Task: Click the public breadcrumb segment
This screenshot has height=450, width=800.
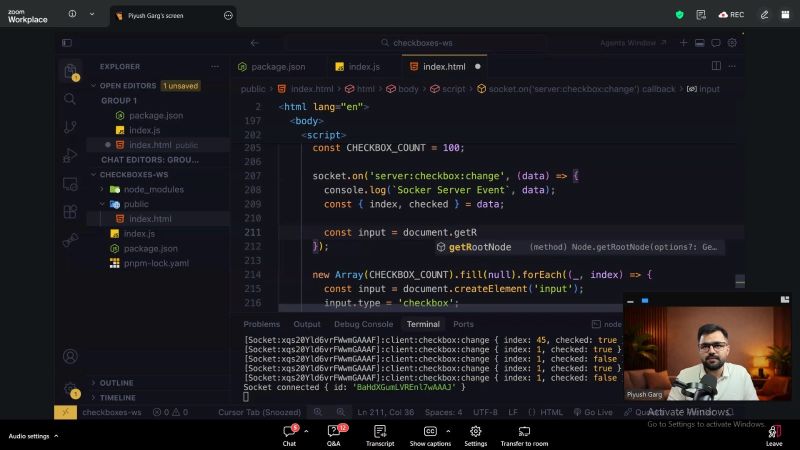Action: [x=253, y=89]
